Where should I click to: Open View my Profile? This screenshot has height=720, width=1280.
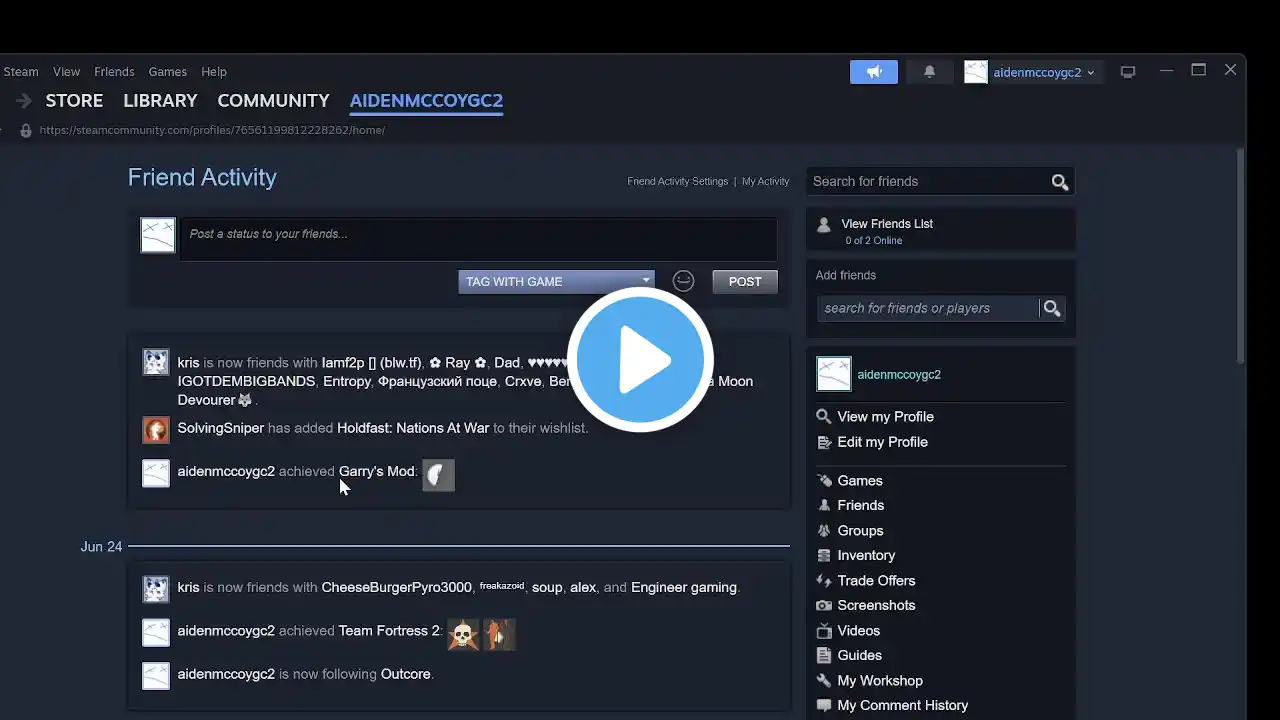pyautogui.click(x=885, y=417)
